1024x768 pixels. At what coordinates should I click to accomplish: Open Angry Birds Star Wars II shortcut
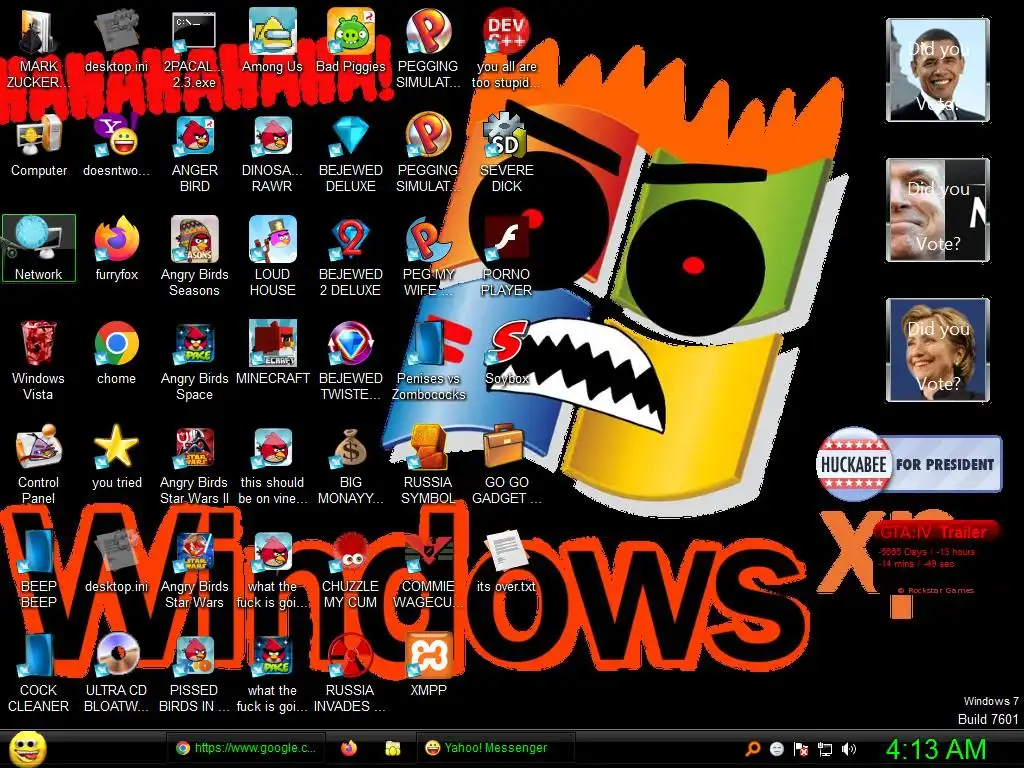(x=194, y=464)
